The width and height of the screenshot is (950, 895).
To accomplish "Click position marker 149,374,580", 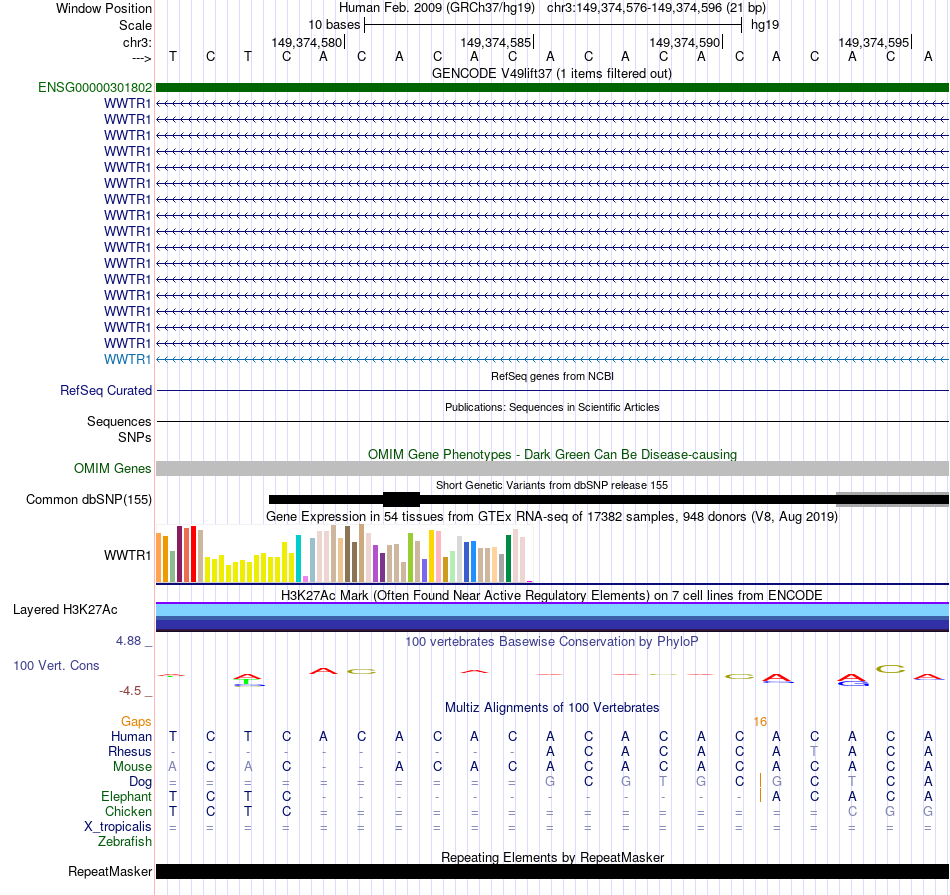I will point(307,42).
